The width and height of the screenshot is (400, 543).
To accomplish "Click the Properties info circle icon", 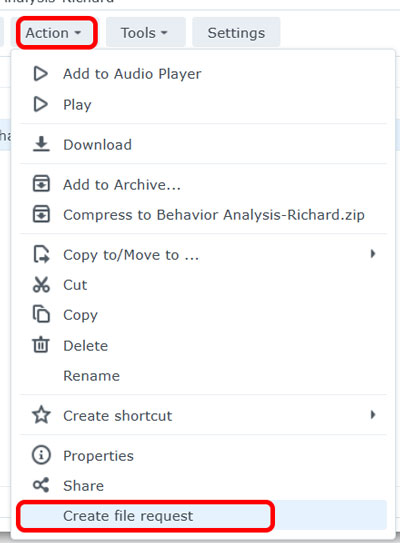I will coord(41,455).
